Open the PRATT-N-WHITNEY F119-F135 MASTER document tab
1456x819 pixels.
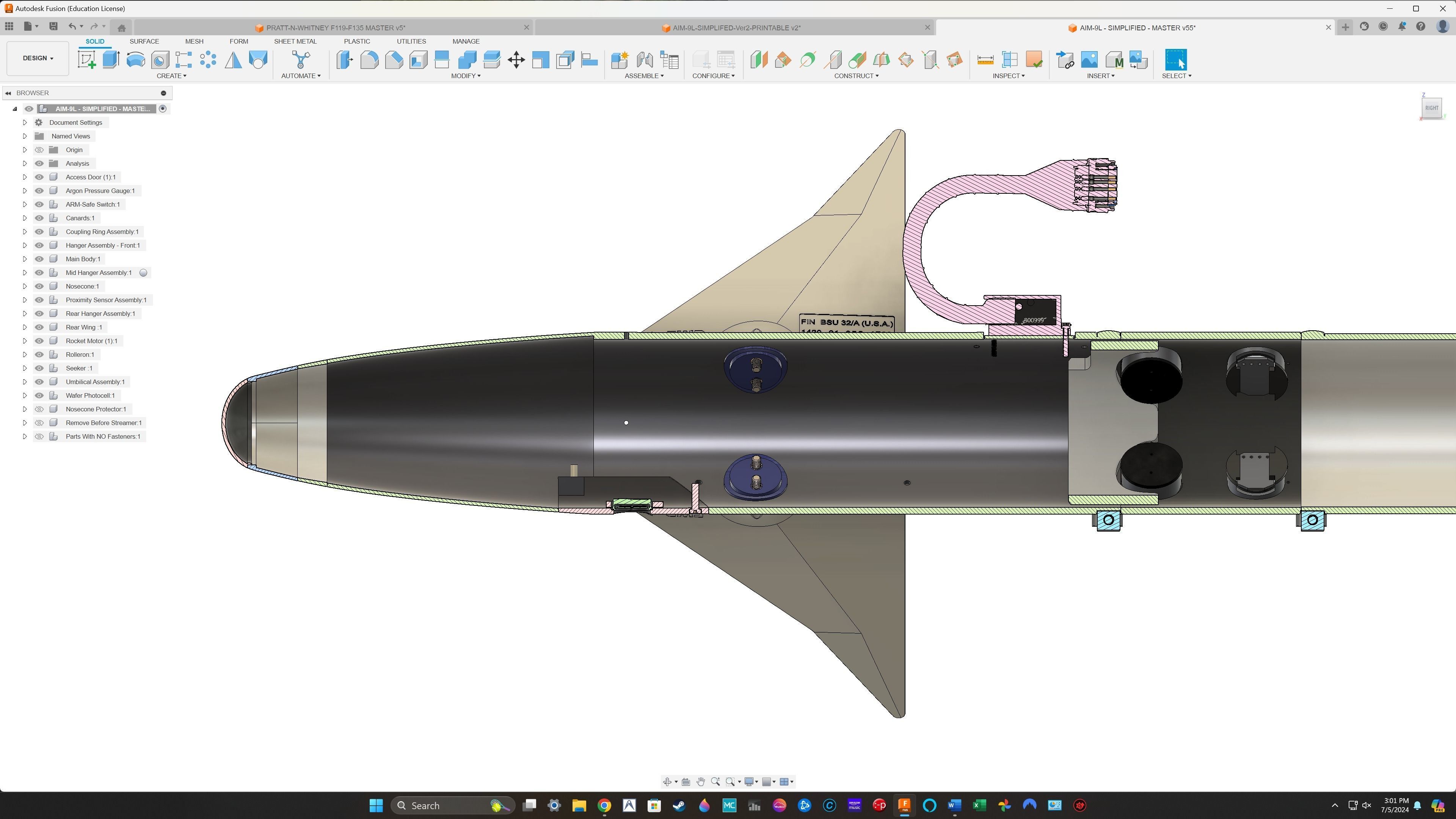pyautogui.click(x=335, y=28)
